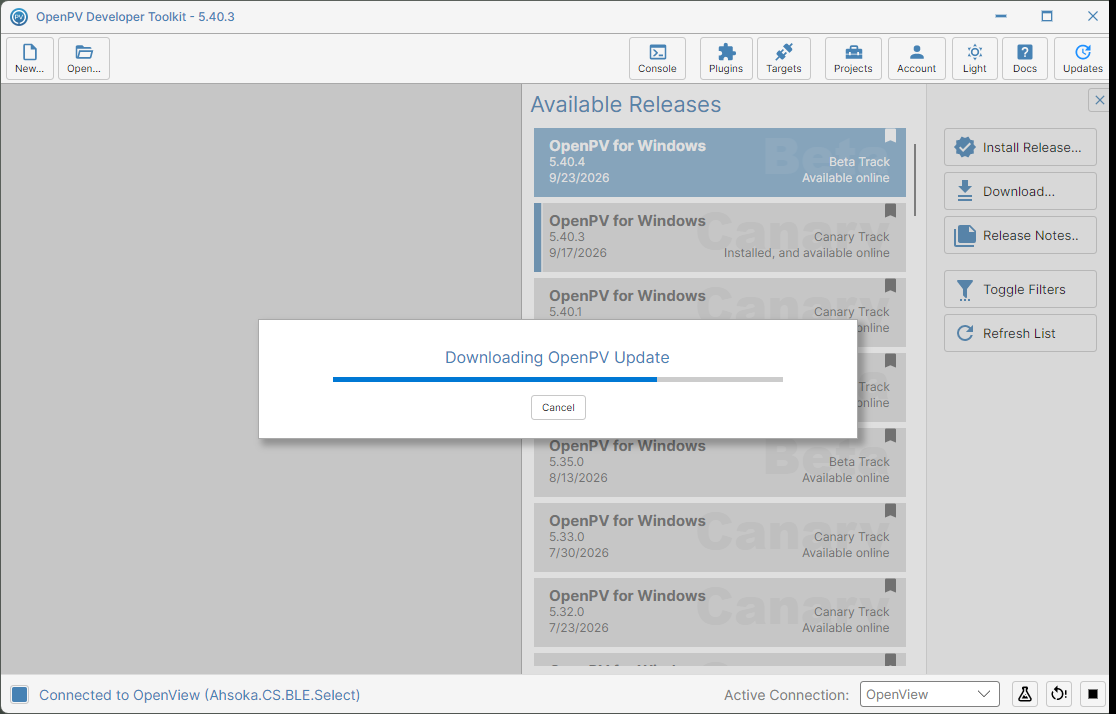Click the 7/30/2026 date text
1116x714 pixels.
(579, 553)
